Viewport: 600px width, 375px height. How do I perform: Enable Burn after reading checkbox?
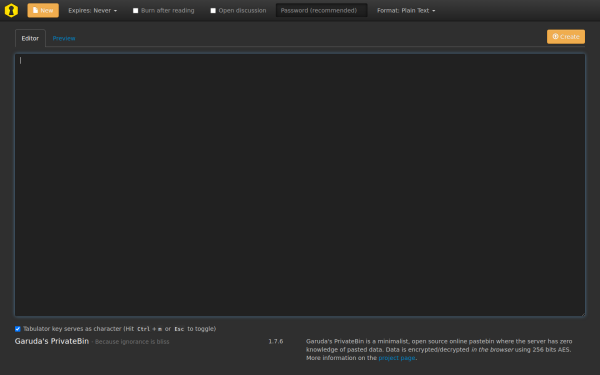point(135,11)
